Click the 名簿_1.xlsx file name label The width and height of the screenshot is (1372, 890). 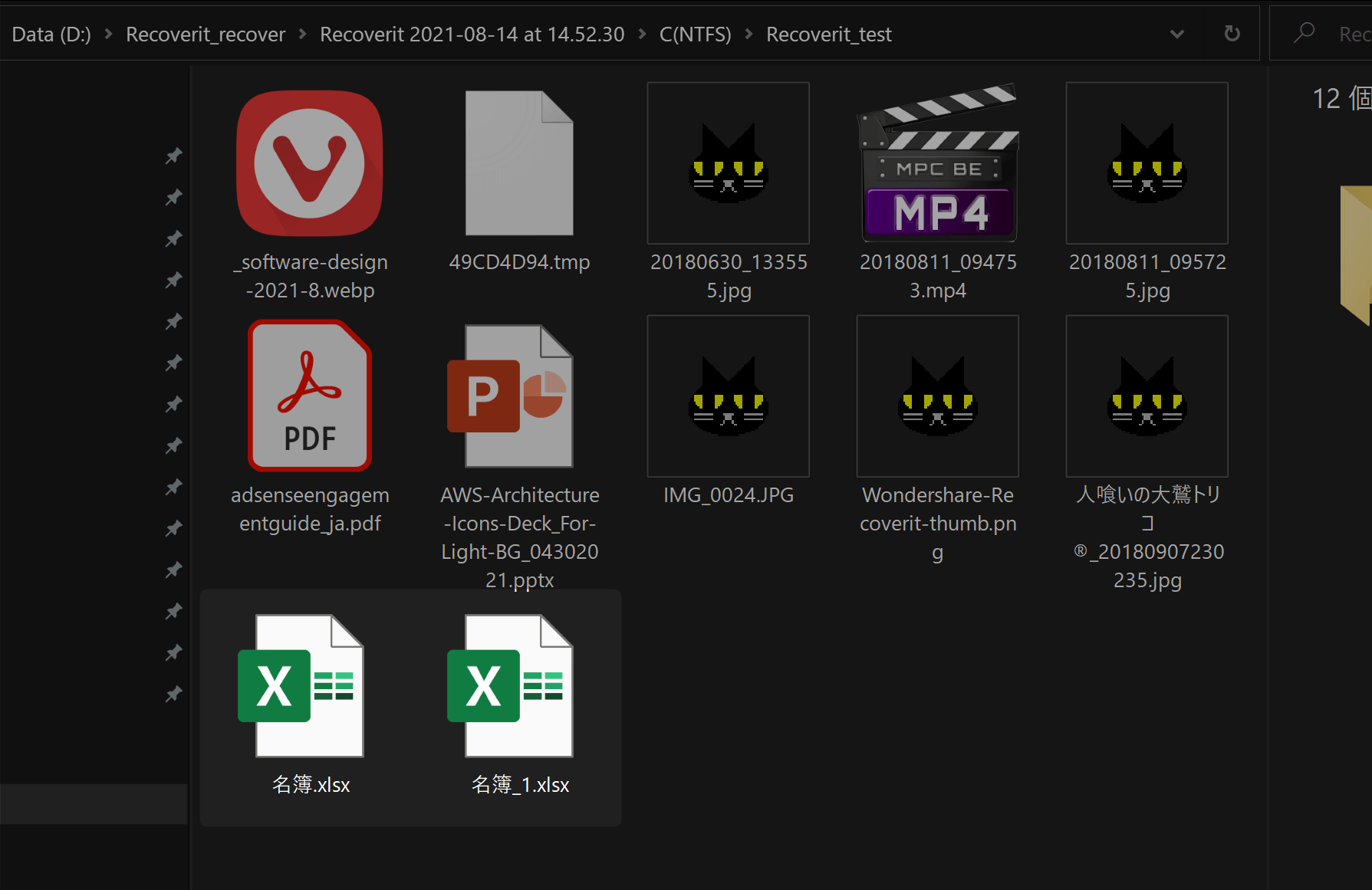tap(520, 784)
